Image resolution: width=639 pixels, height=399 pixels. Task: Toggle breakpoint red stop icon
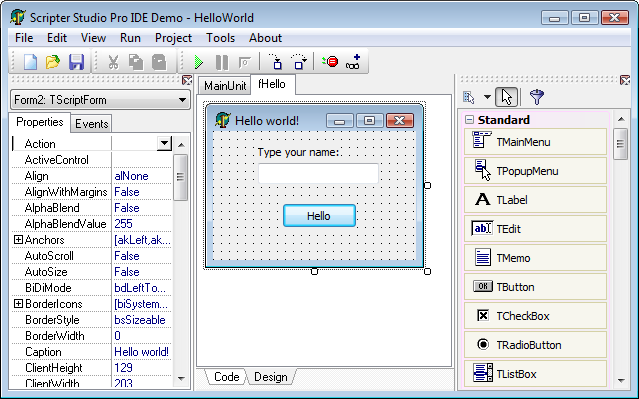click(331, 62)
